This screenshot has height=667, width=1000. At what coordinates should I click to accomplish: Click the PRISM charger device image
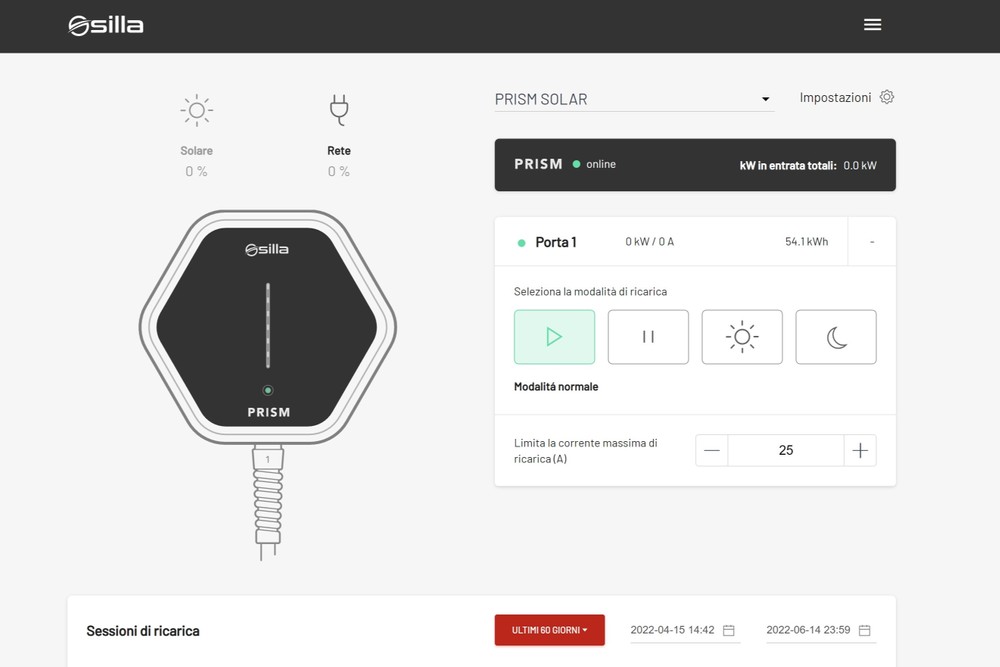[x=267, y=328]
